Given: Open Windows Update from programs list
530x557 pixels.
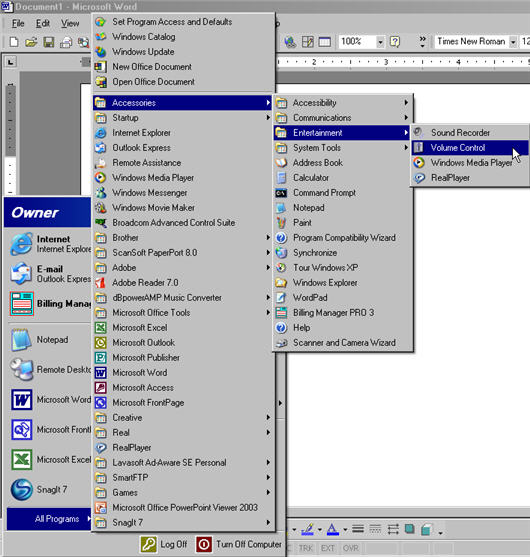Looking at the screenshot, I should pos(183,52).
